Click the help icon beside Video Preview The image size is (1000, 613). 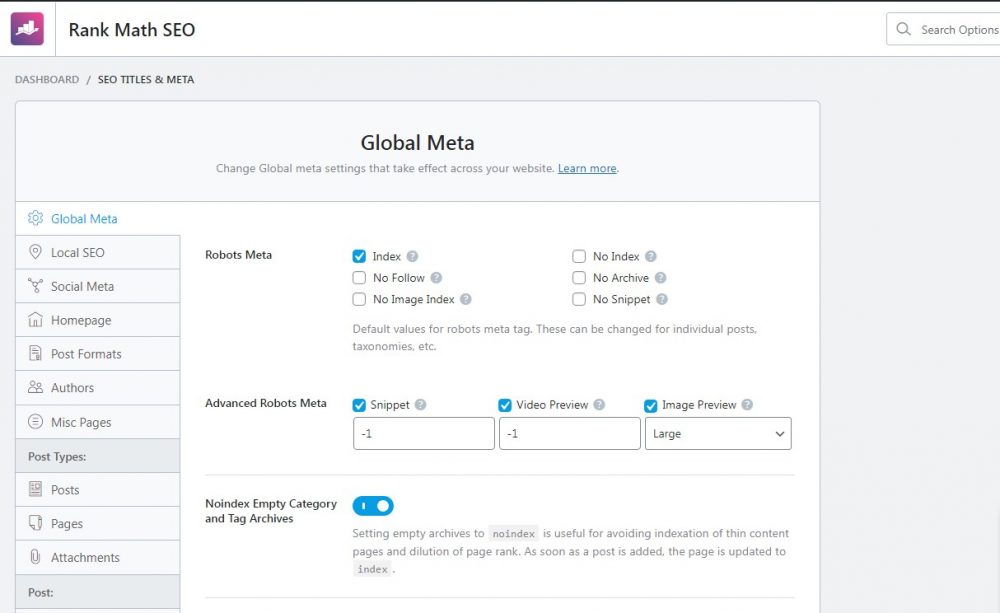(599, 405)
